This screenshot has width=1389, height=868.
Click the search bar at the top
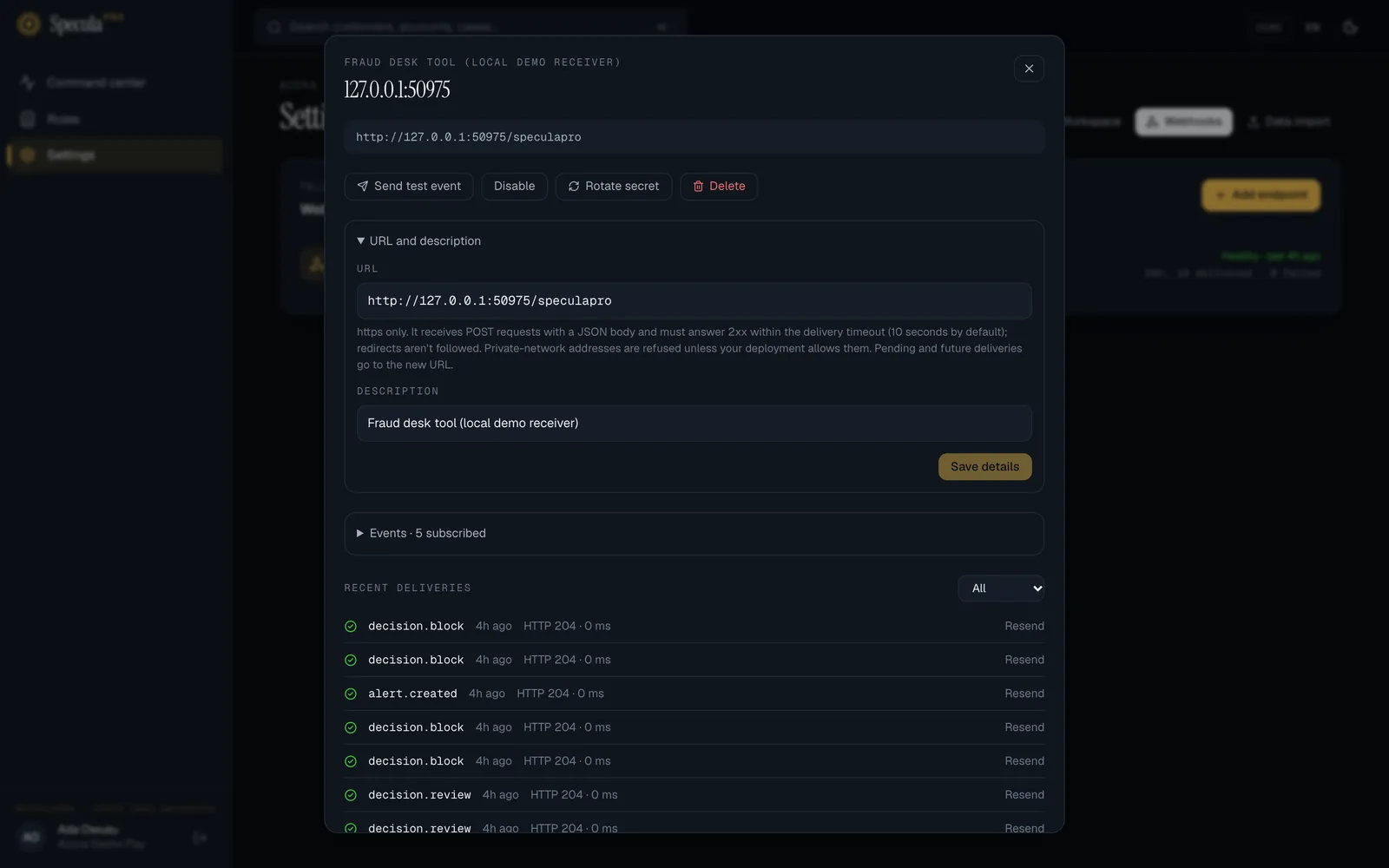(x=471, y=27)
